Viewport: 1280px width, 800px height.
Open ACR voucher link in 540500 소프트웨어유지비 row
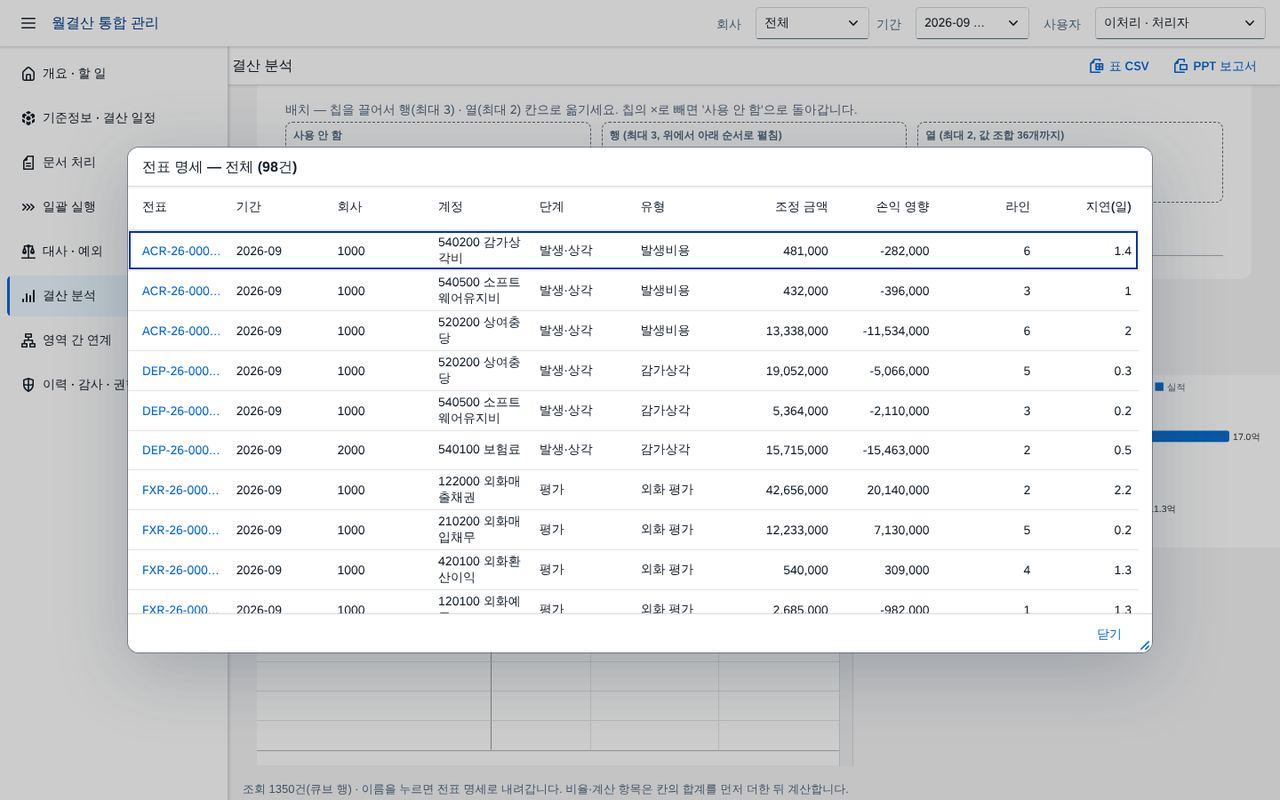pyautogui.click(x=181, y=291)
